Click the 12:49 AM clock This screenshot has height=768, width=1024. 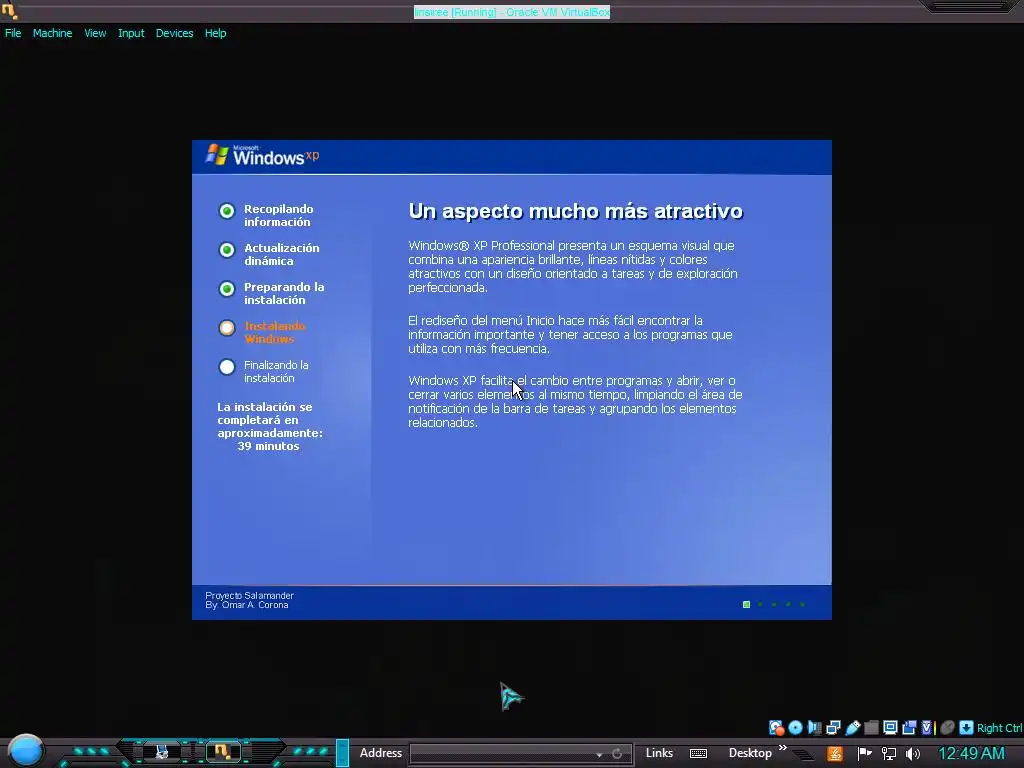tap(971, 753)
